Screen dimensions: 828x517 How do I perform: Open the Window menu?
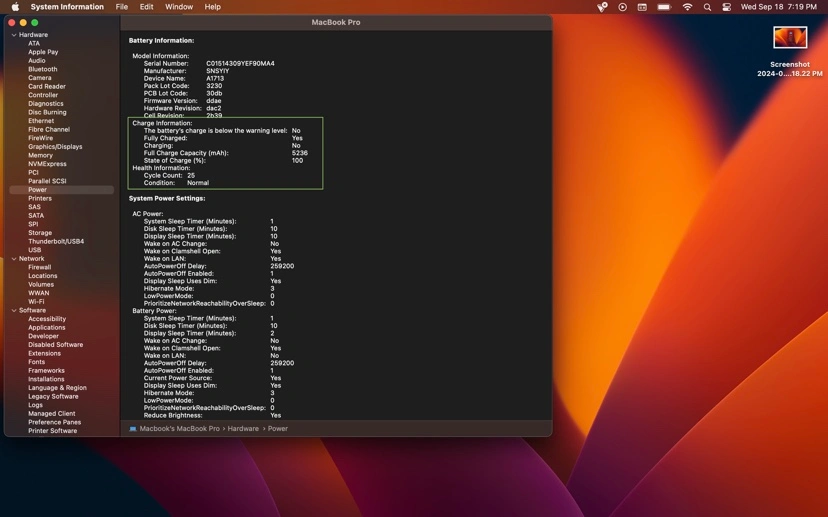click(x=179, y=7)
